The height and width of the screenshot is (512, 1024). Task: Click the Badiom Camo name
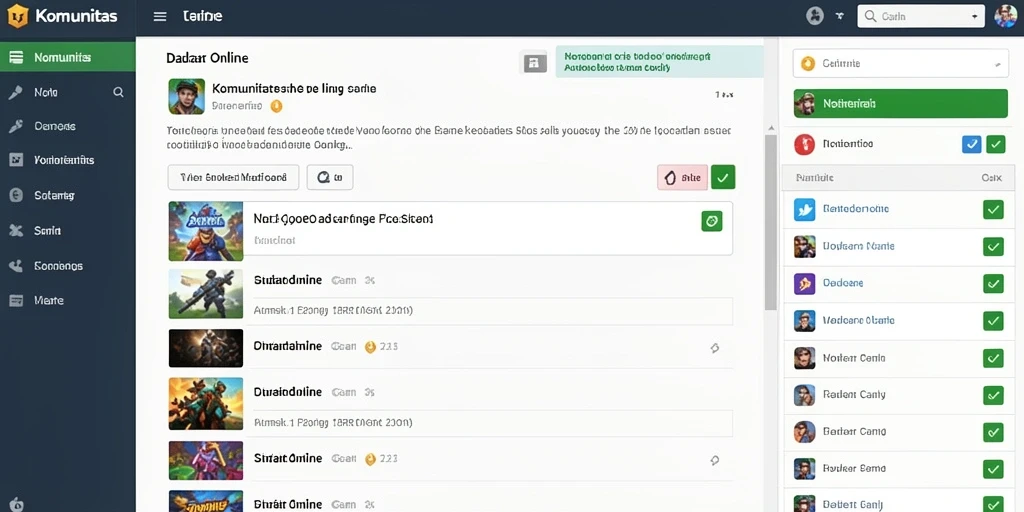854,432
